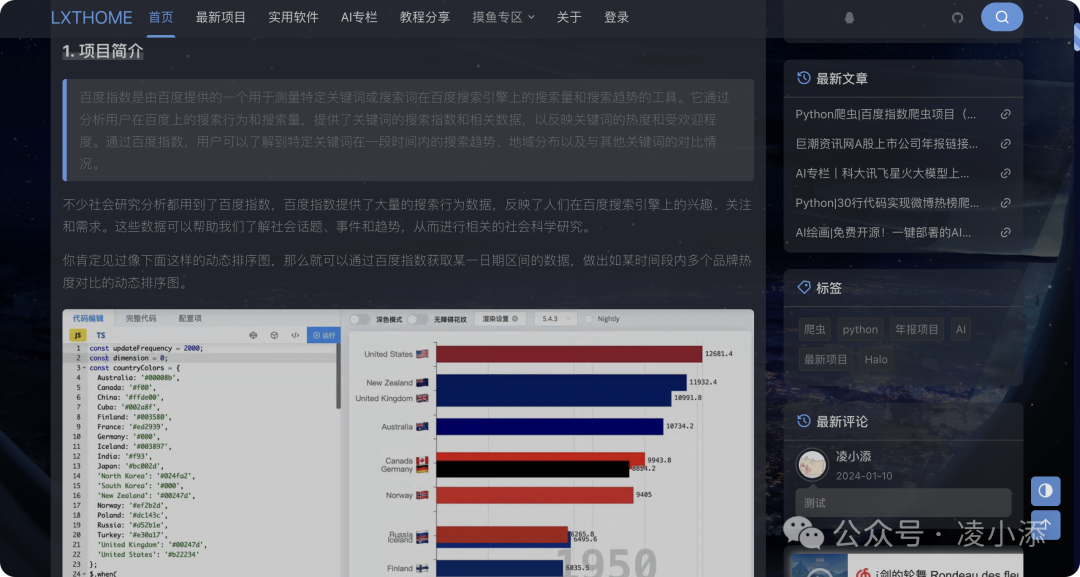Image resolution: width=1080 pixels, height=577 pixels.
Task: Check the Nightly checkbox
Action: tap(588, 319)
